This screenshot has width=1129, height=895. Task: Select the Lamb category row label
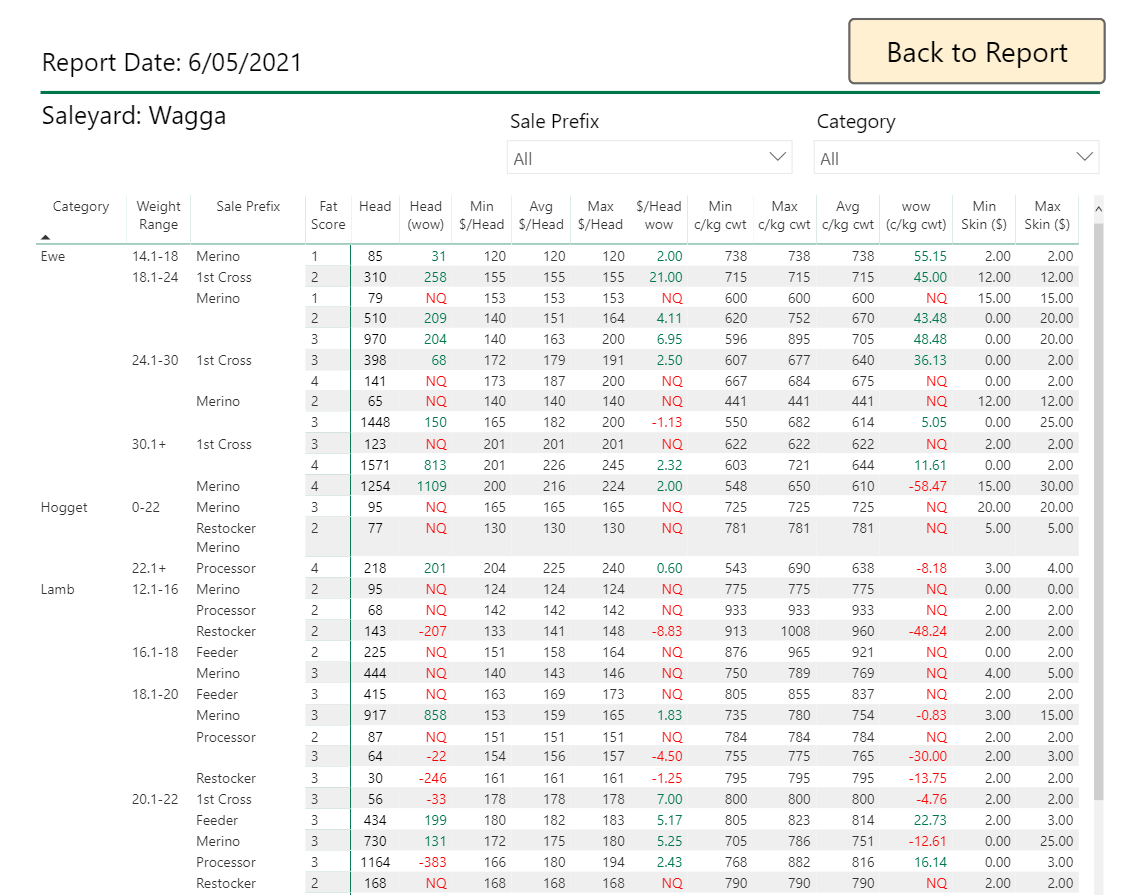[x=58, y=589]
